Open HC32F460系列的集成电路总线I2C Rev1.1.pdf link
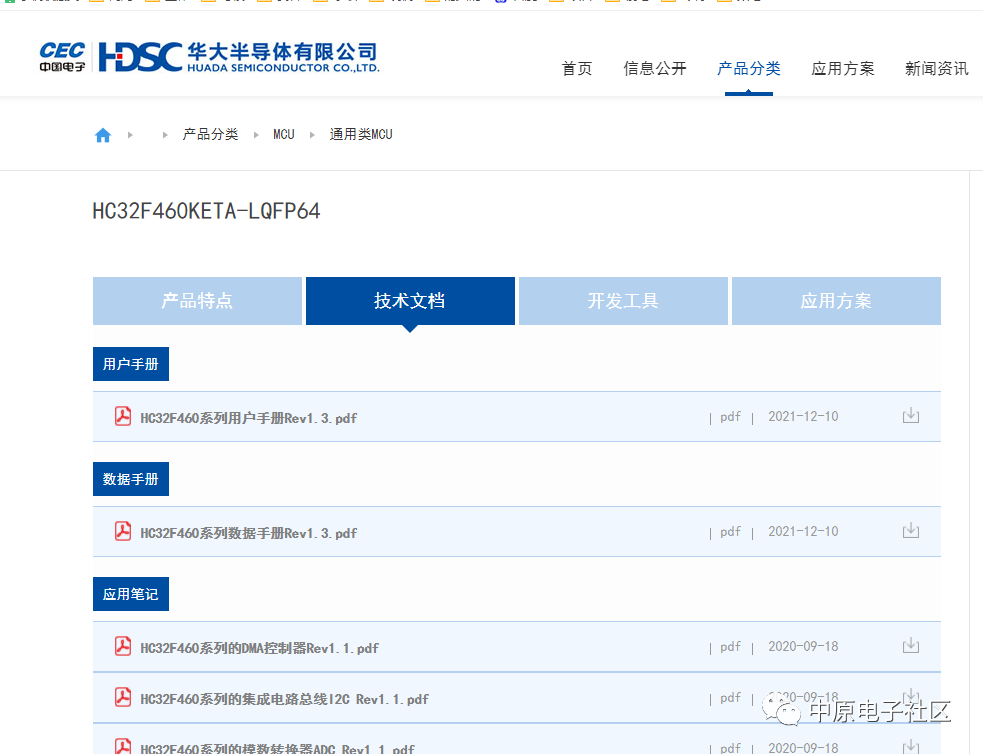This screenshot has width=983, height=754. pos(285,699)
